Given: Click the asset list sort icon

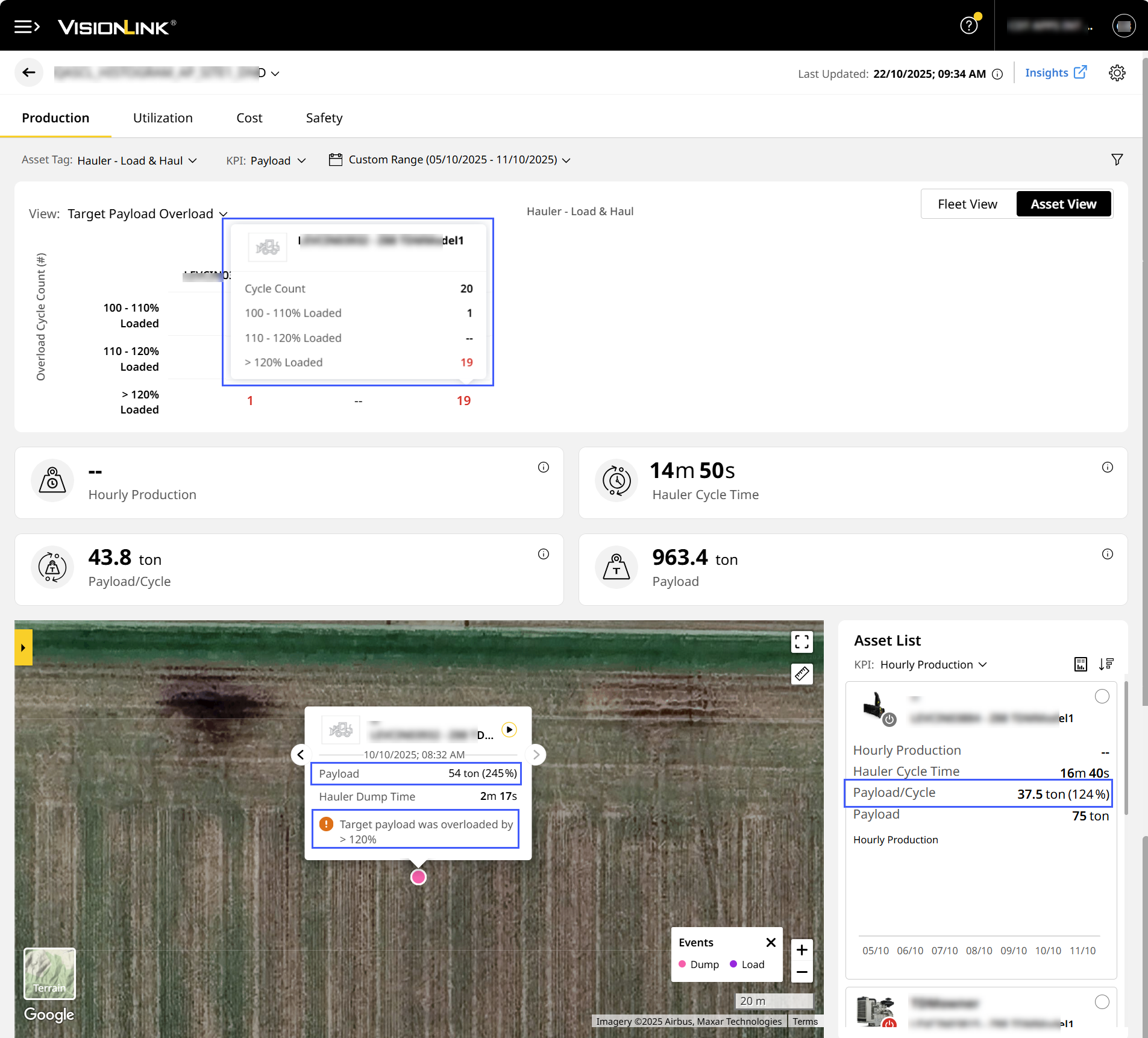Looking at the screenshot, I should point(1106,664).
